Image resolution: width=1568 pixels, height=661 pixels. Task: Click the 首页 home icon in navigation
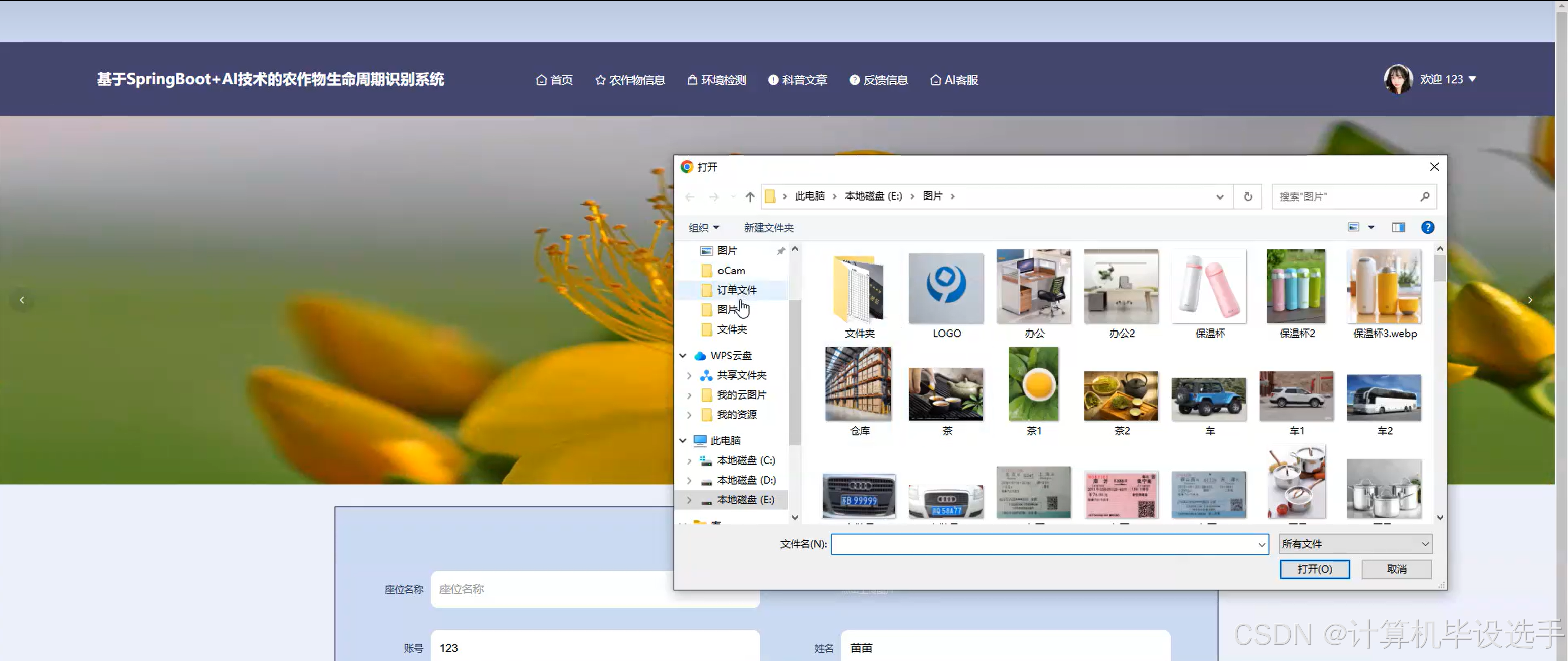[542, 80]
